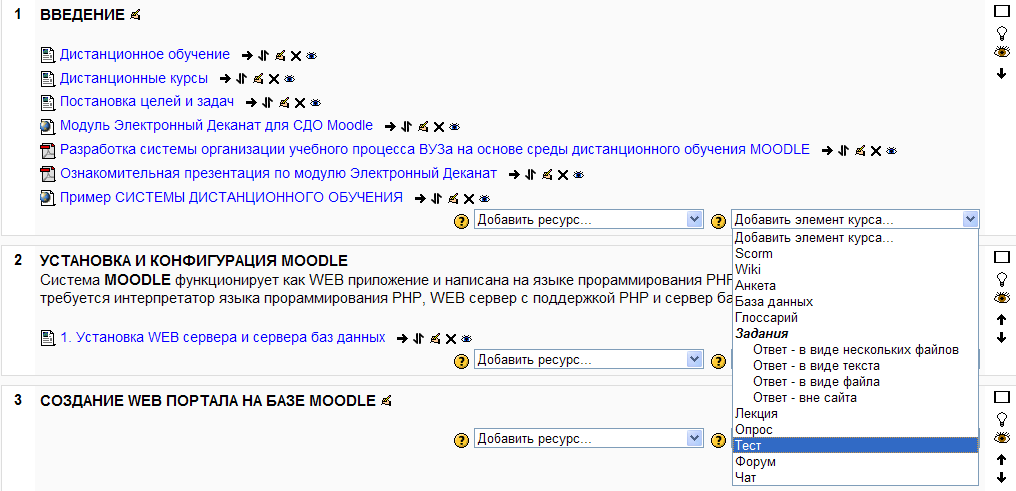Delete Пример СИСТЕМЫ ДИСТАНЦИОННОГО ОБУЧЕНИЯ item
The image size is (1016, 491).
468,199
